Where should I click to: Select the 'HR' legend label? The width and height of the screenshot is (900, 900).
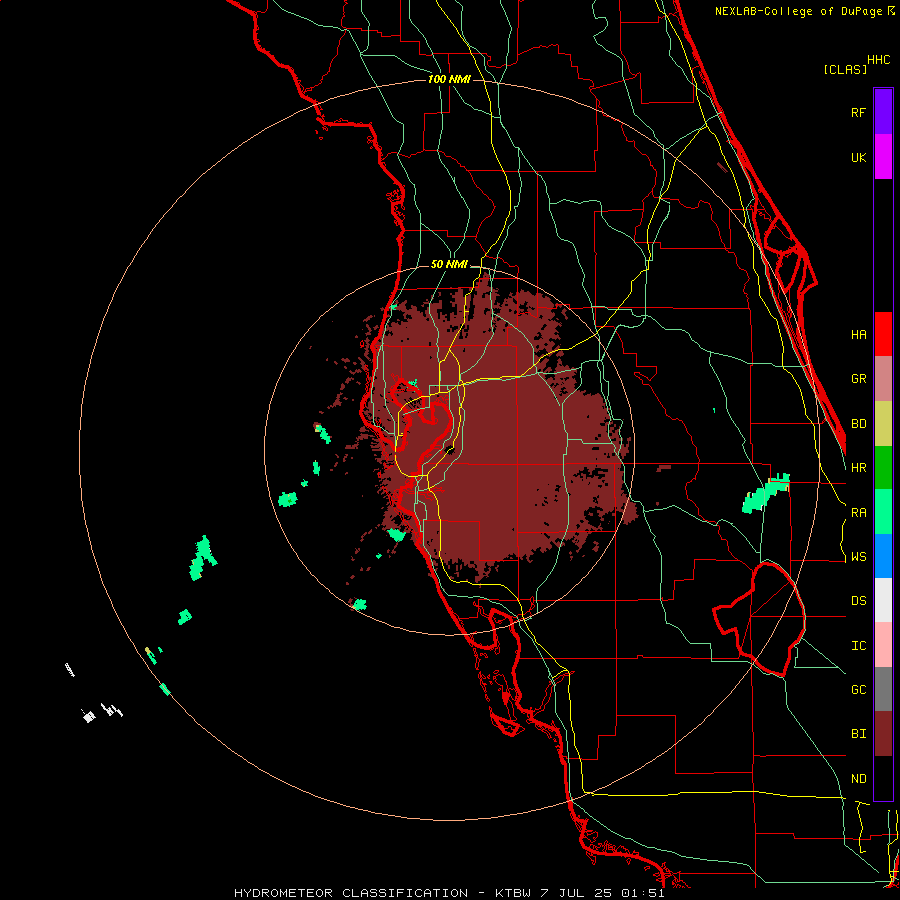[858, 468]
